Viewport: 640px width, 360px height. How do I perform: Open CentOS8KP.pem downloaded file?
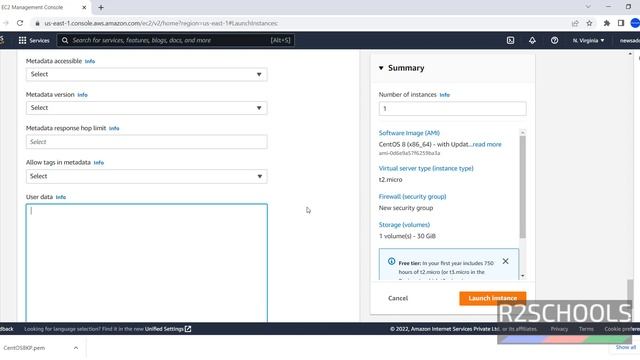pos(24,348)
